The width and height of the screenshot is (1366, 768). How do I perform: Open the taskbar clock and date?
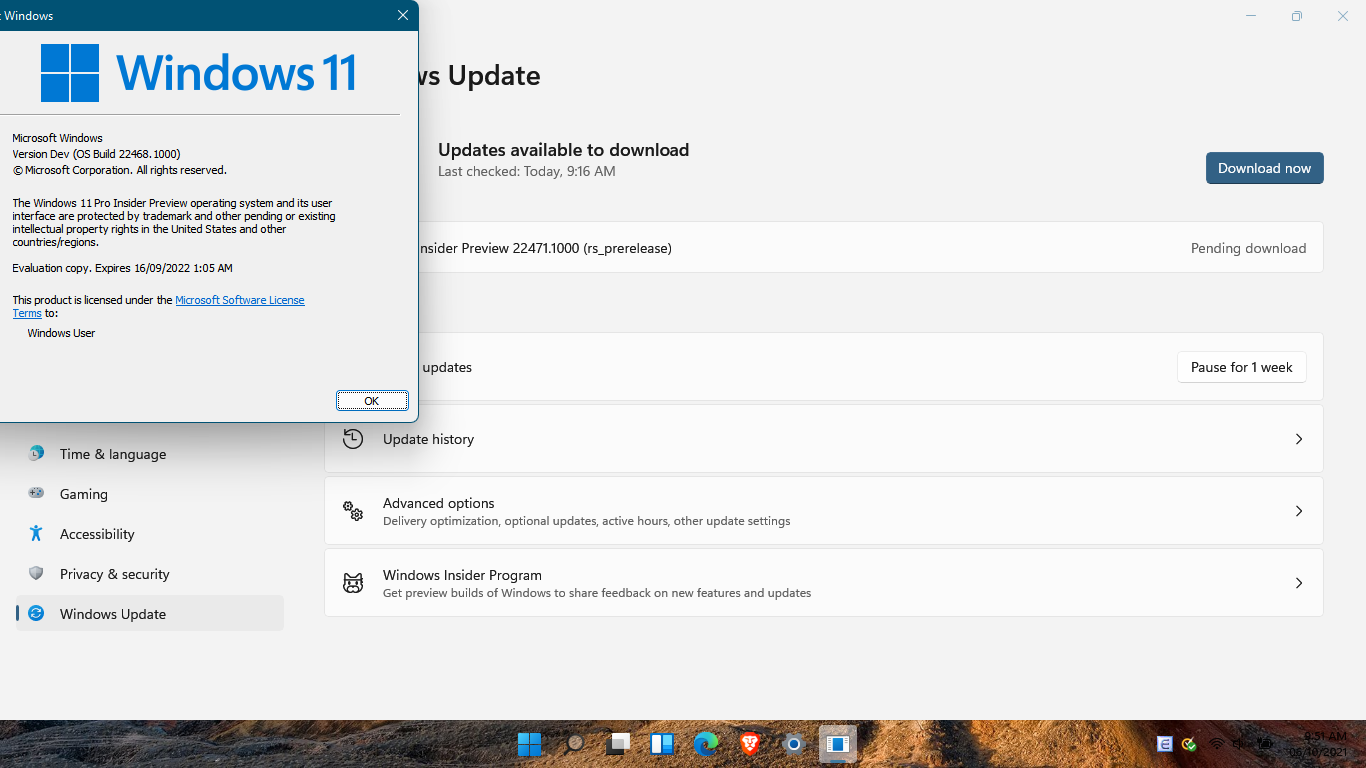point(1316,744)
